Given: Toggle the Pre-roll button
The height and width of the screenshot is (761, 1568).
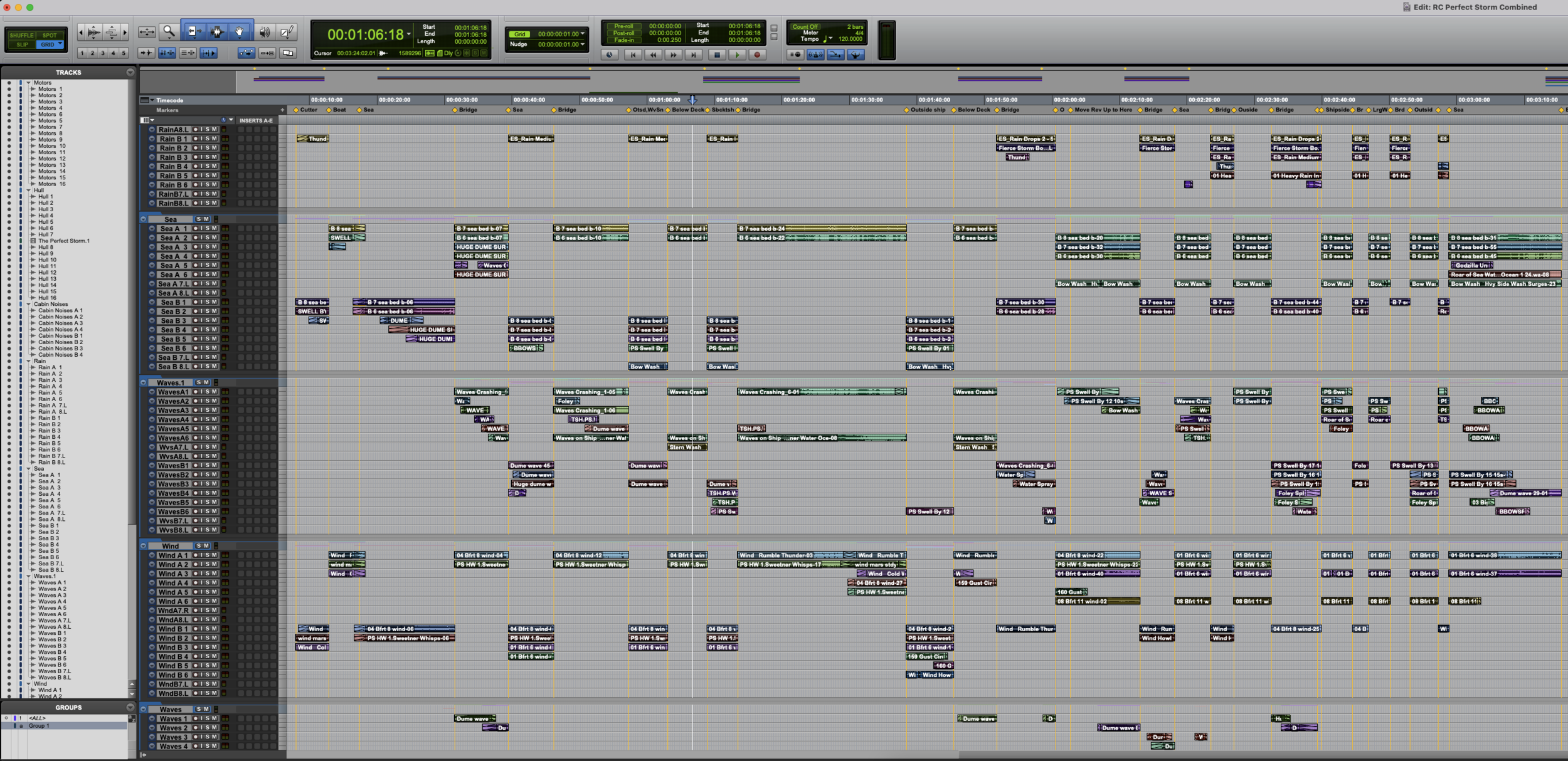Looking at the screenshot, I should point(623,26).
